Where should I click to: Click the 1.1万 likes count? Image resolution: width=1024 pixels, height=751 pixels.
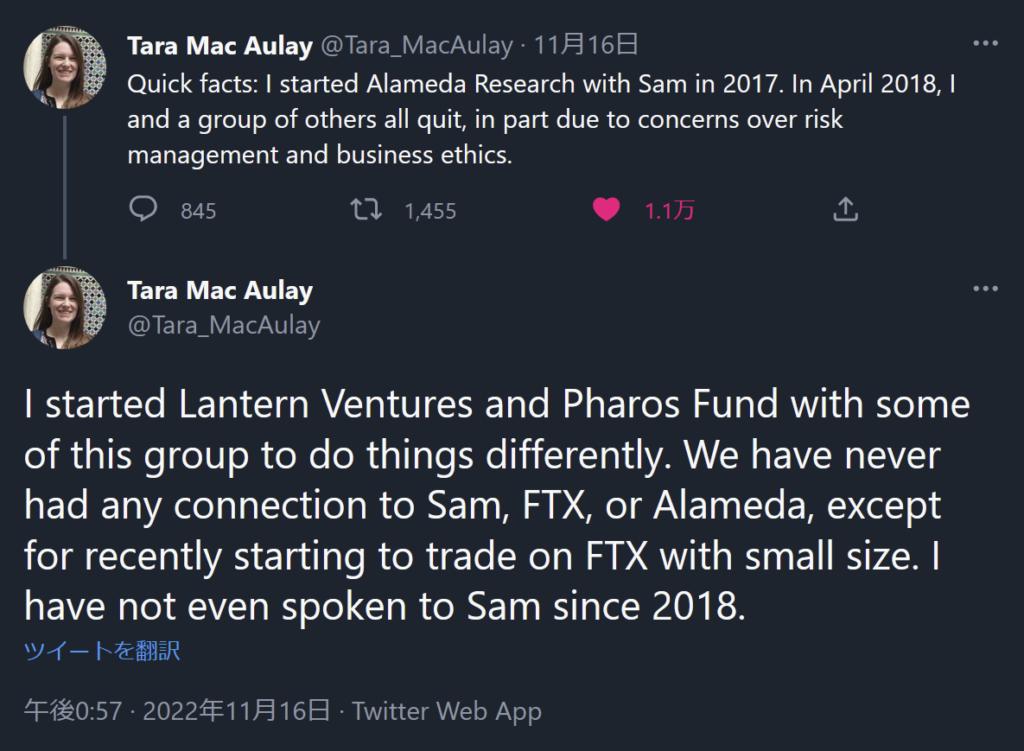(x=669, y=211)
